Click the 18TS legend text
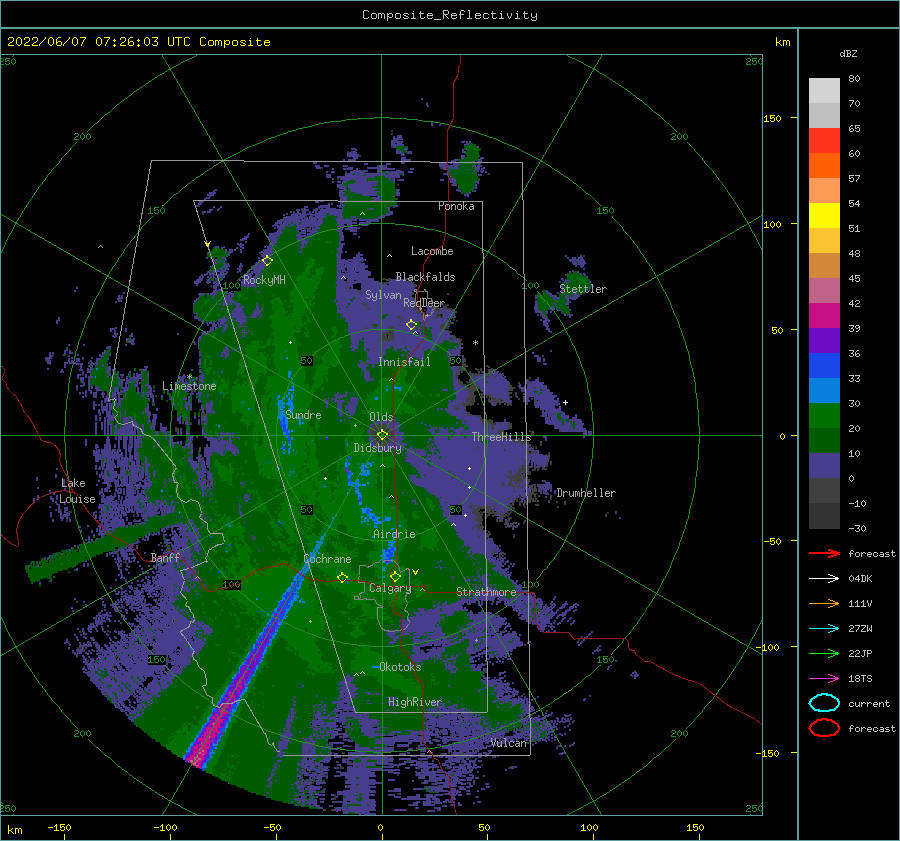 [x=860, y=679]
